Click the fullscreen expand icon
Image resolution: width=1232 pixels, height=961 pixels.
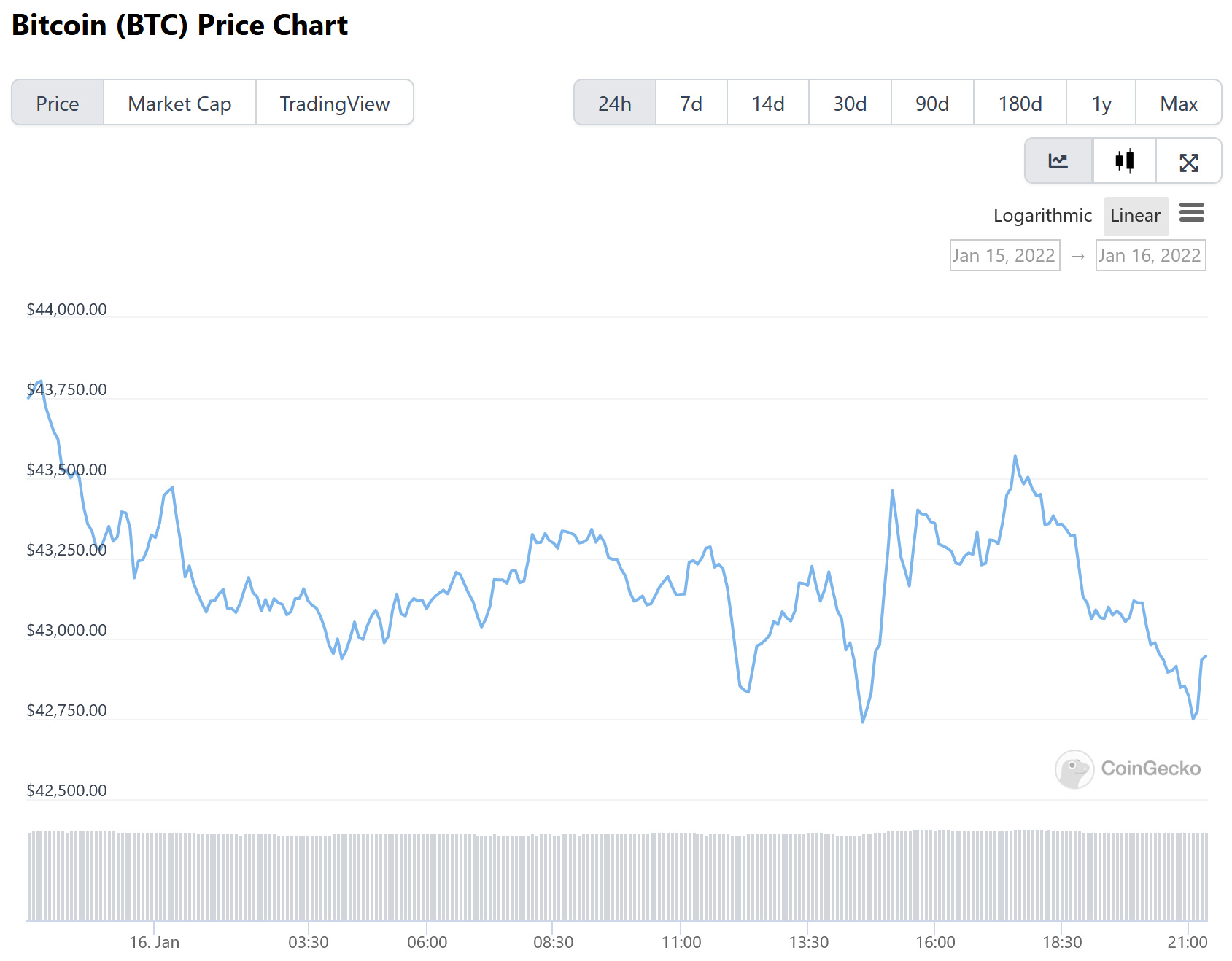point(1189,163)
